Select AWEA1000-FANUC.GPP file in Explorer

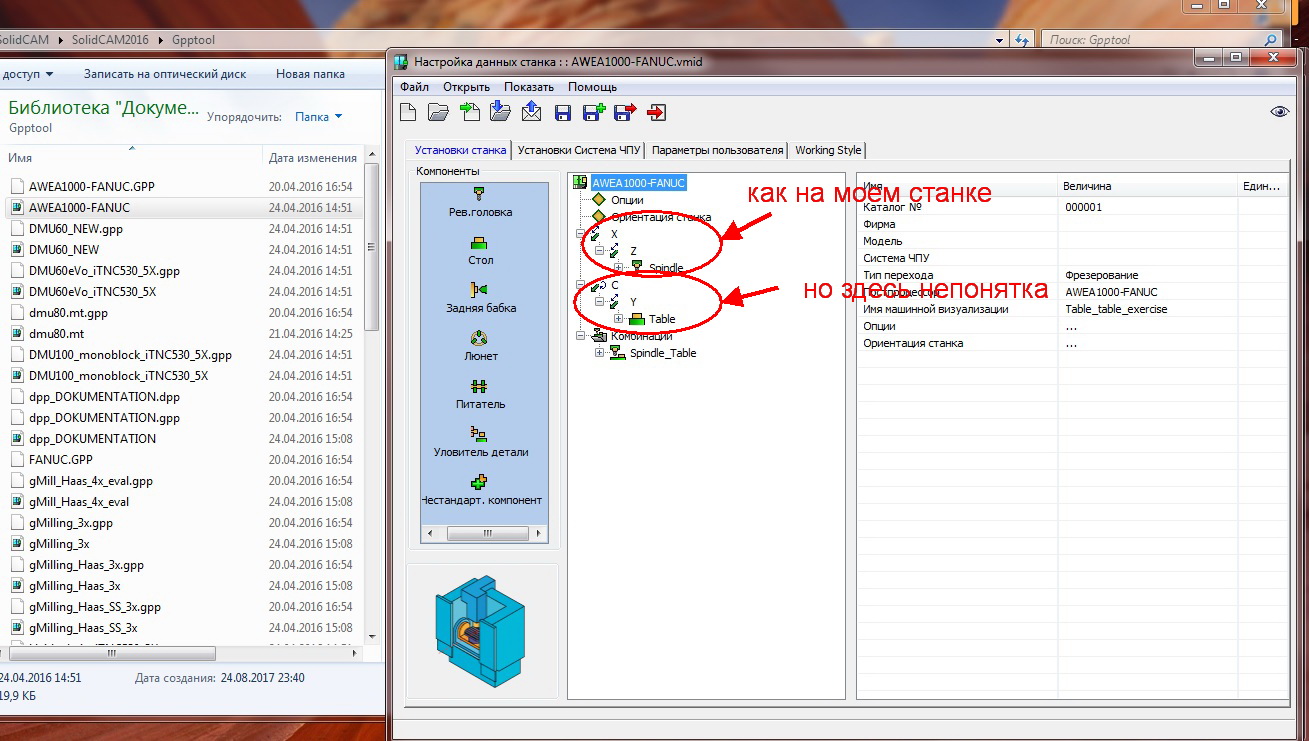coord(92,187)
